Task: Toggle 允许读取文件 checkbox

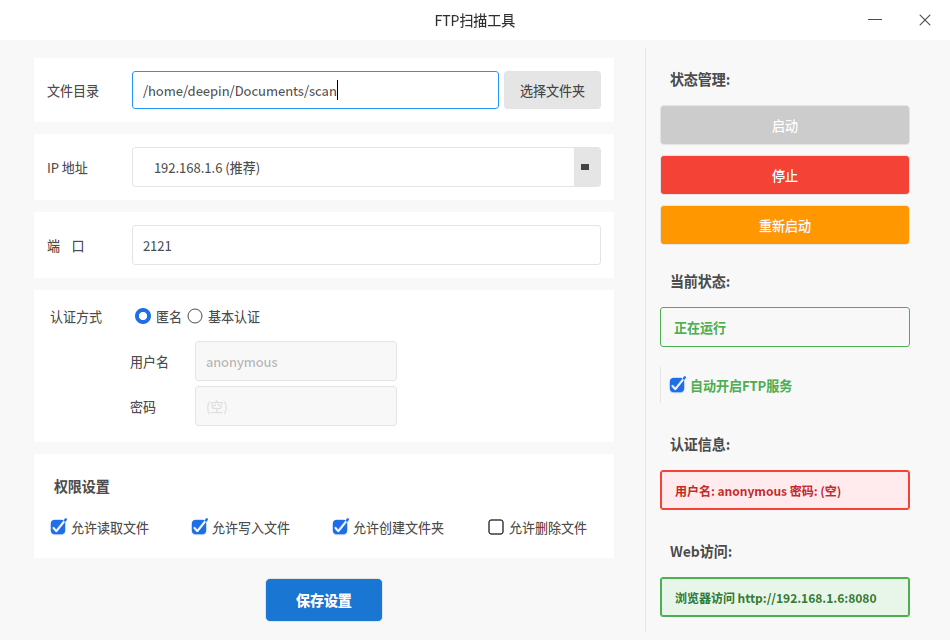Action: pyautogui.click(x=58, y=527)
